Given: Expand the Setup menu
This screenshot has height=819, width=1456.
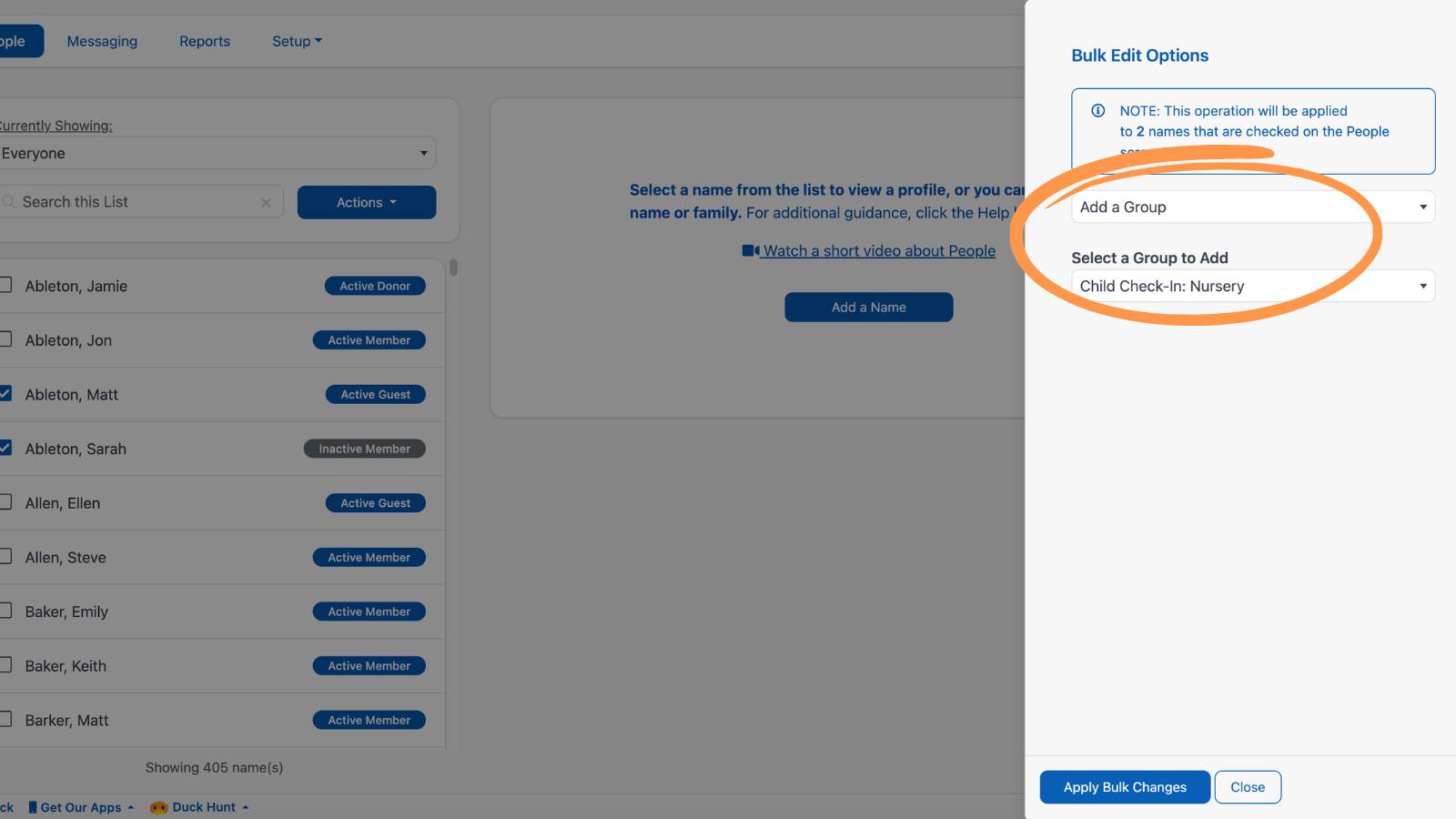Looking at the screenshot, I should (x=297, y=41).
